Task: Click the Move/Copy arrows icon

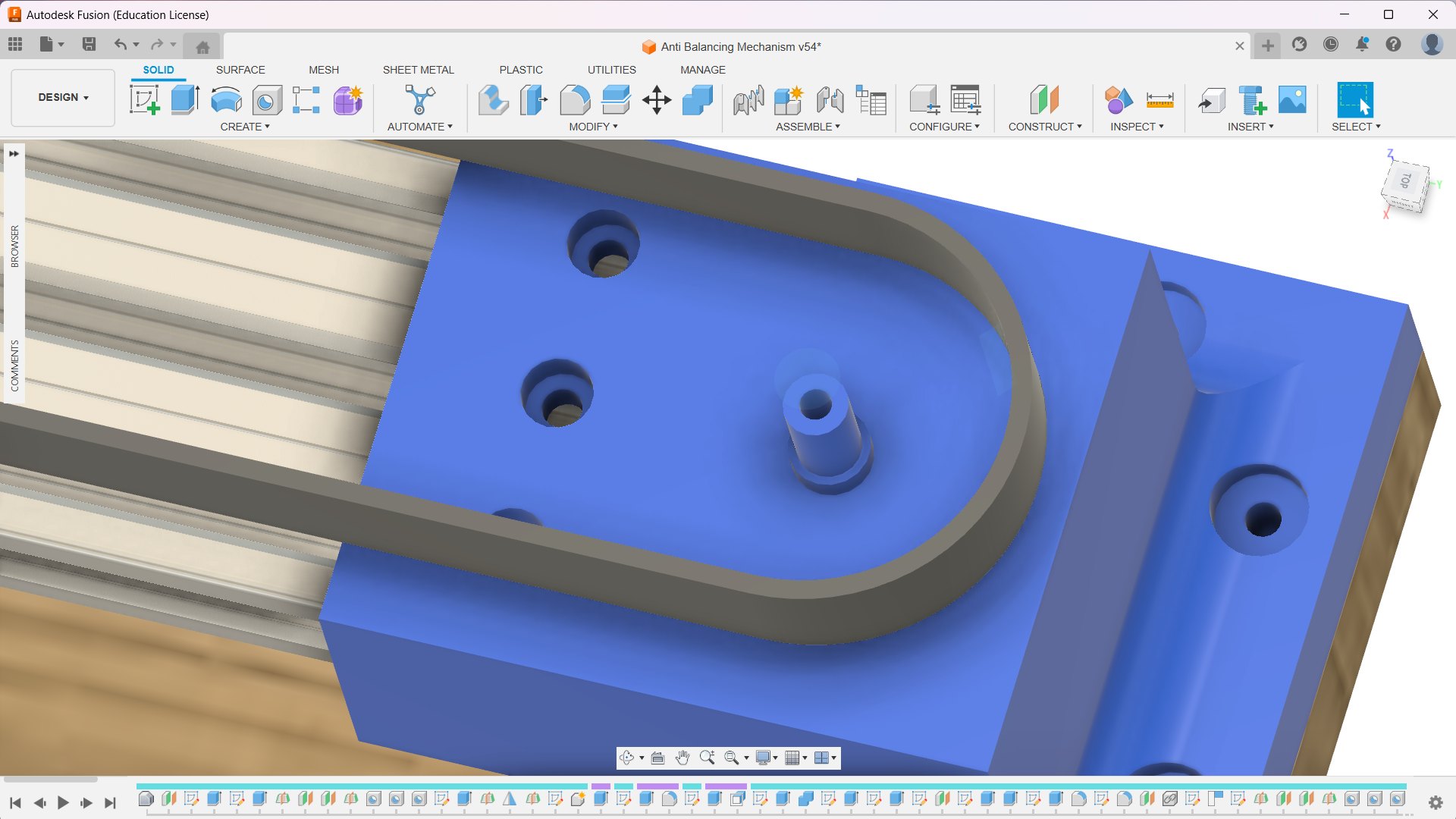Action: pos(657,99)
